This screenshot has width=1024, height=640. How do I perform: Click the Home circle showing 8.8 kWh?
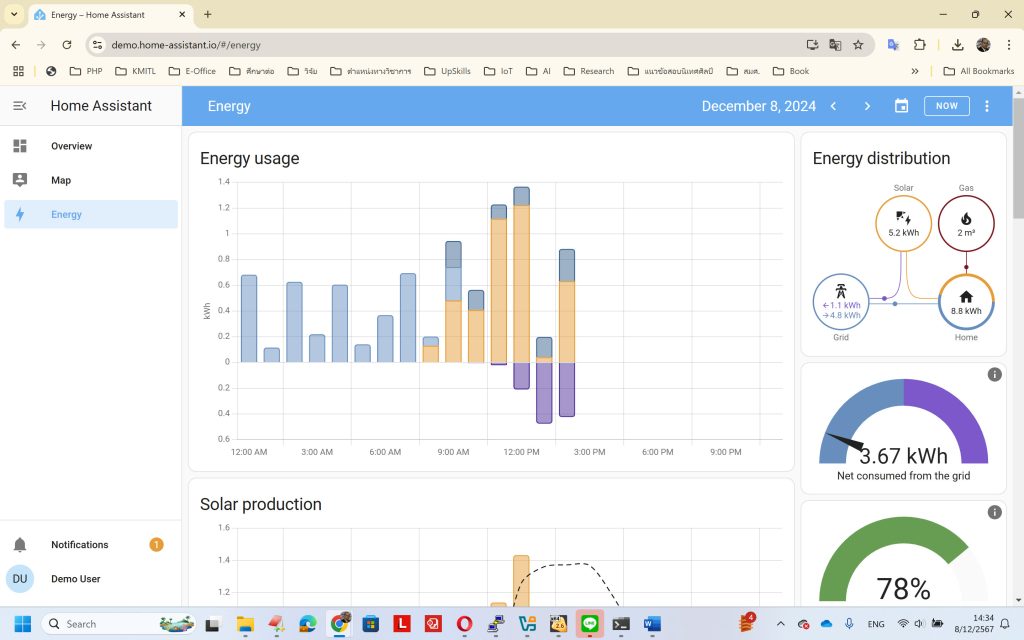pyautogui.click(x=966, y=302)
